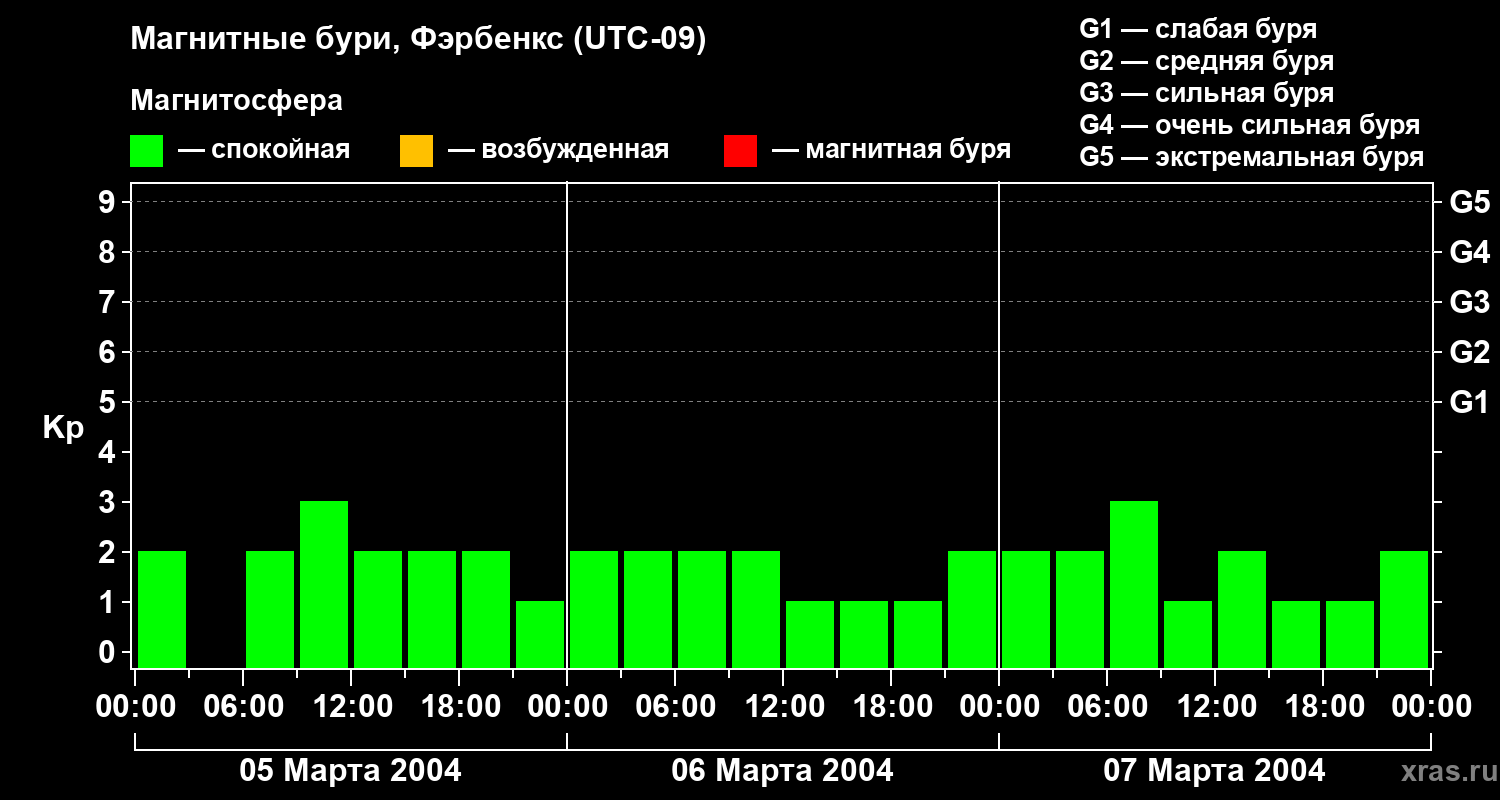Pick the red 'магнитная буря' legend swatch
Viewport: 1500px width, 800px height.
[740, 151]
